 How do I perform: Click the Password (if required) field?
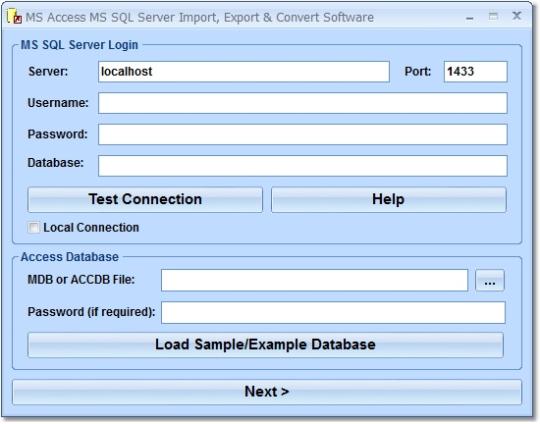pyautogui.click(x=333, y=313)
